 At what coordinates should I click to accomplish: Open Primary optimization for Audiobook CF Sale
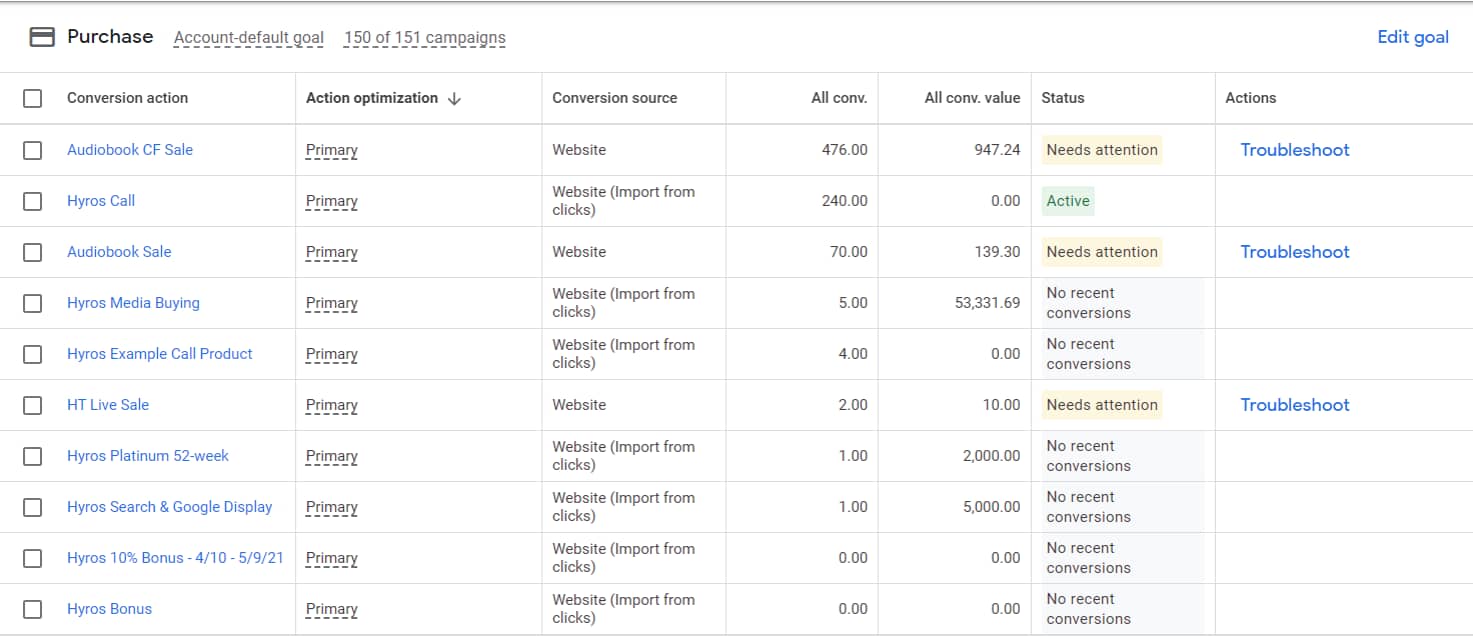332,150
